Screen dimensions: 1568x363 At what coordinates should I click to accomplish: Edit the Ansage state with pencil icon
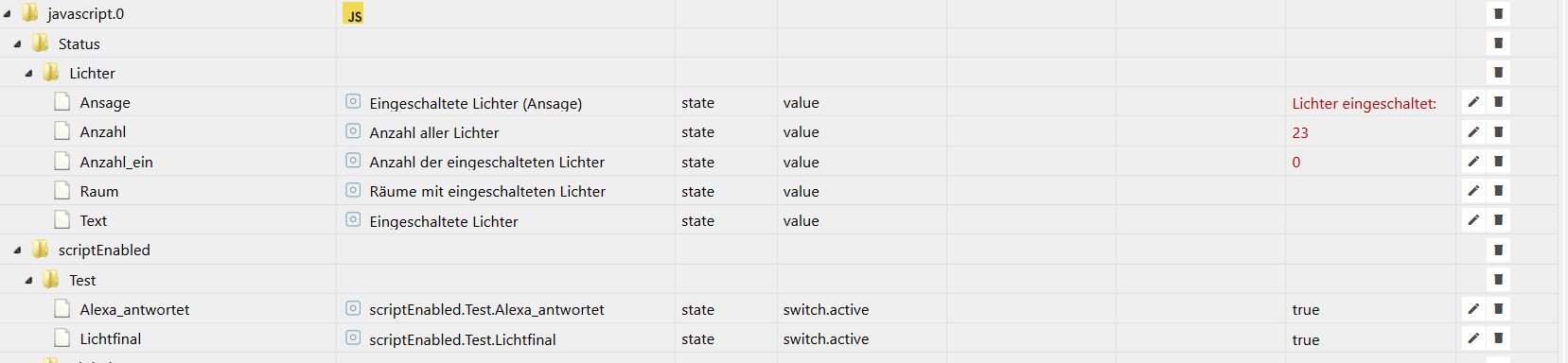pyautogui.click(x=1473, y=102)
